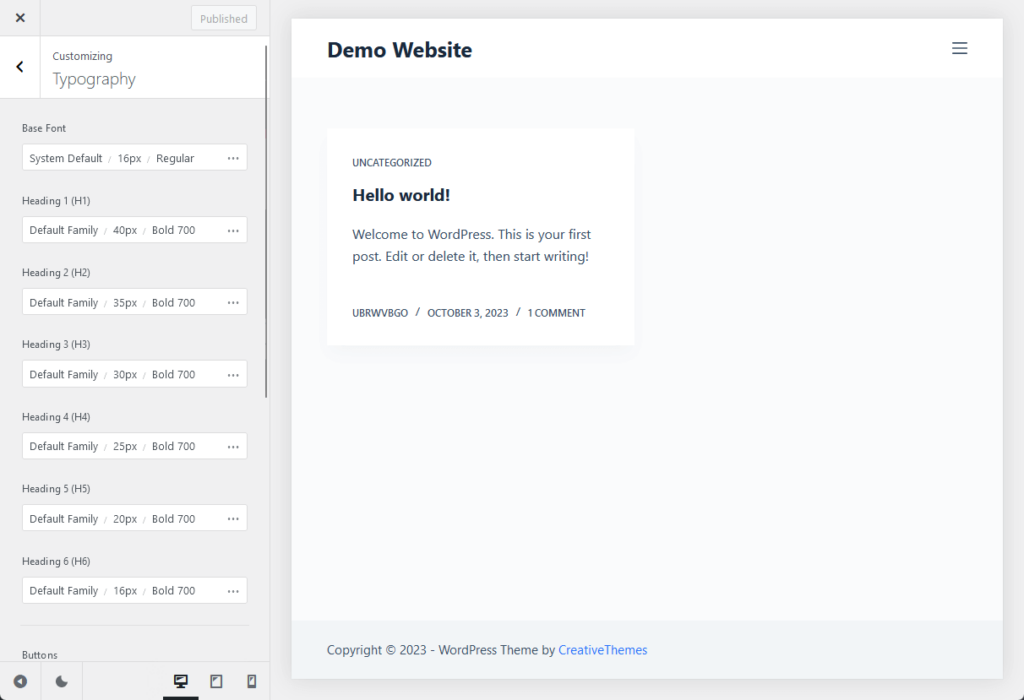Click the Heading 2 three-dots icon

coord(233,302)
